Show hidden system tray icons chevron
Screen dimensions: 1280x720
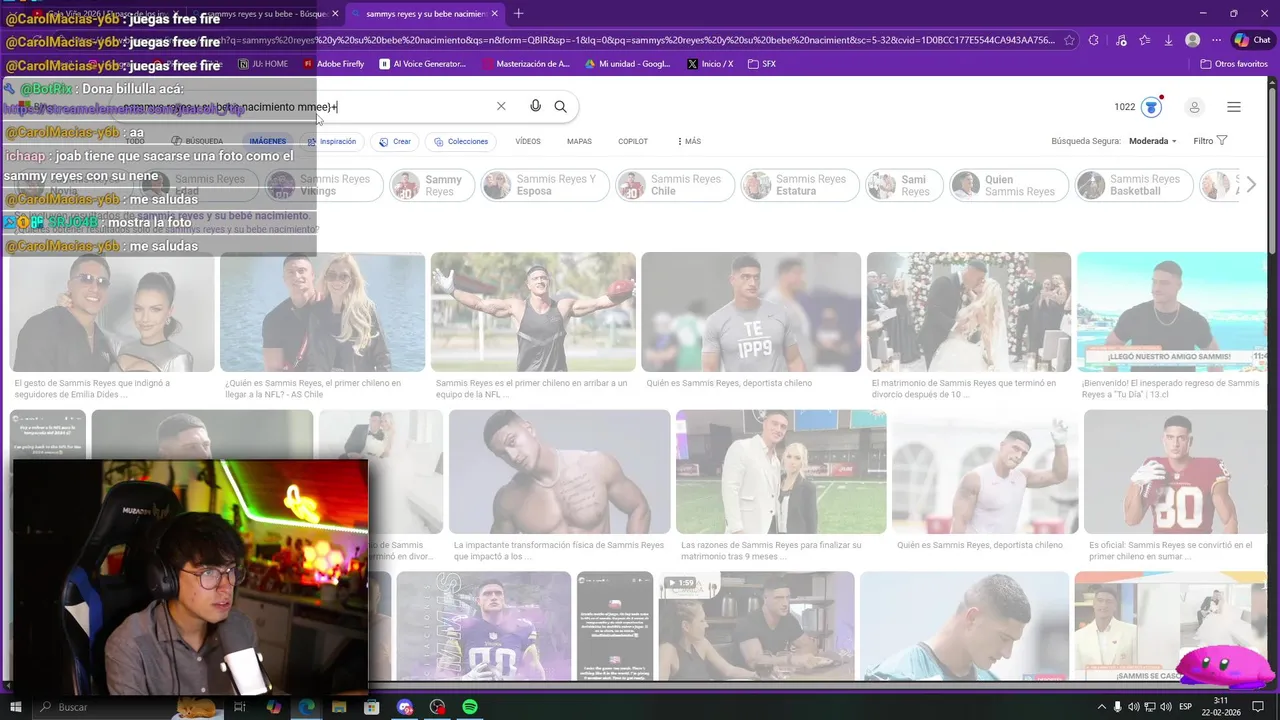pyautogui.click(x=1102, y=707)
